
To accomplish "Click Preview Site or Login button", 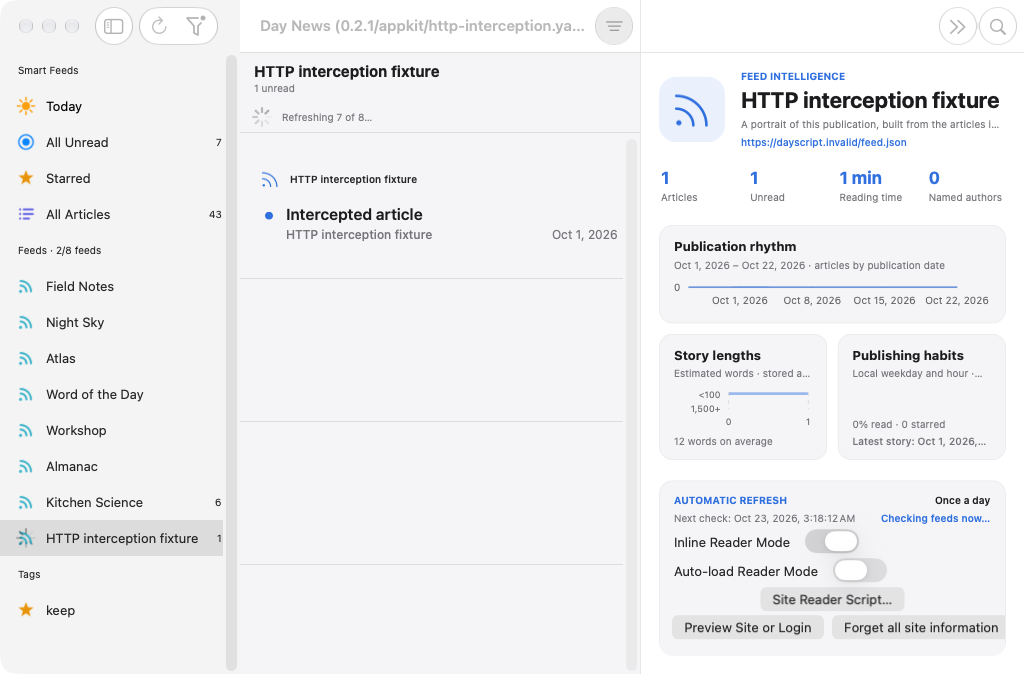I will click(748, 628).
